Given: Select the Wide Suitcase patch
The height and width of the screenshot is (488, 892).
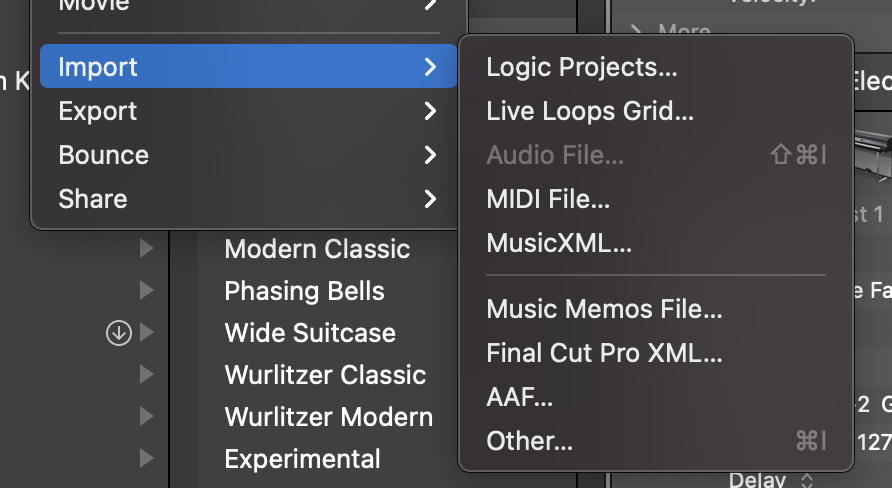Looking at the screenshot, I should click(x=310, y=333).
